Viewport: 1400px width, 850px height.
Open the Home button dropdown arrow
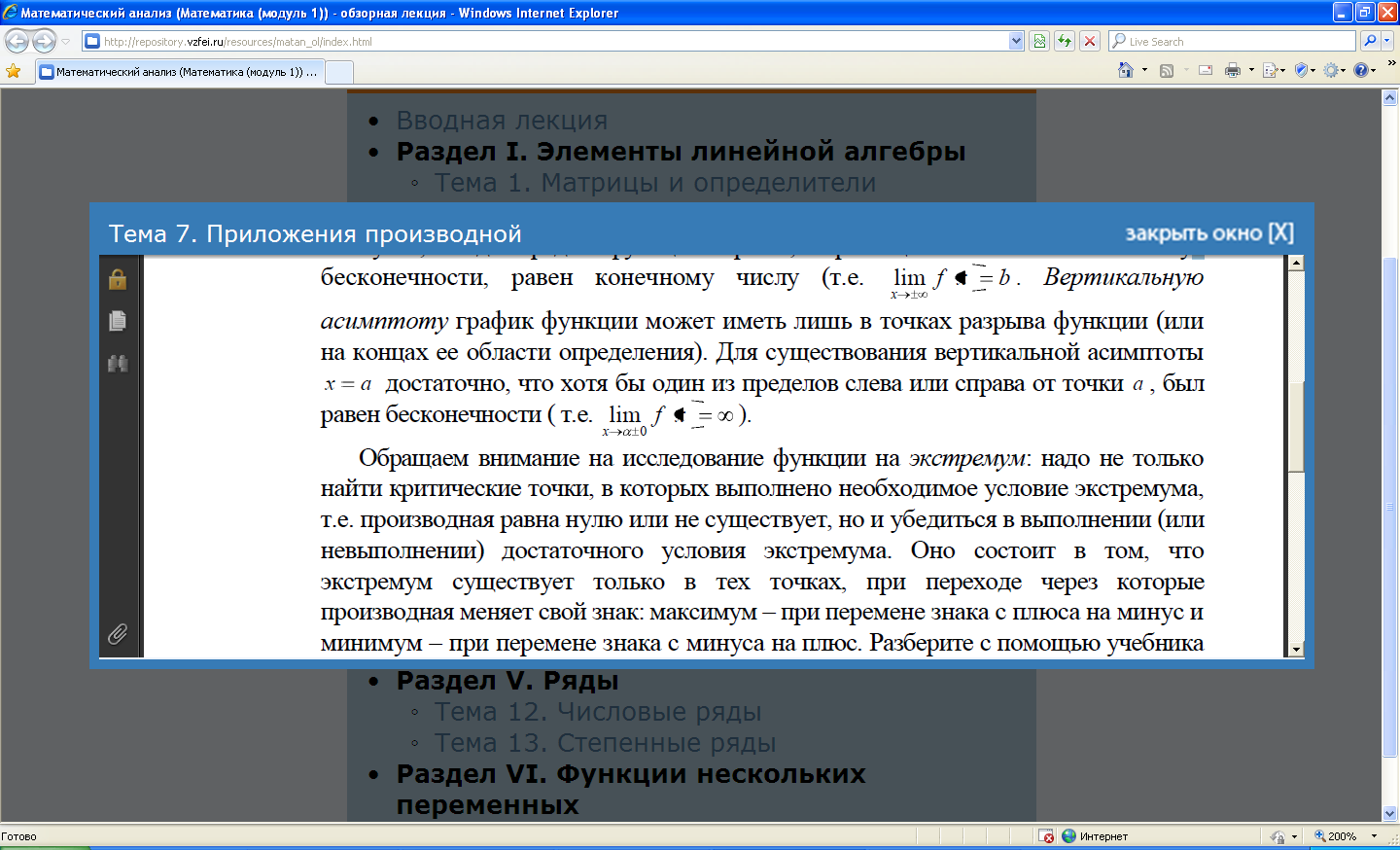coord(1144,70)
